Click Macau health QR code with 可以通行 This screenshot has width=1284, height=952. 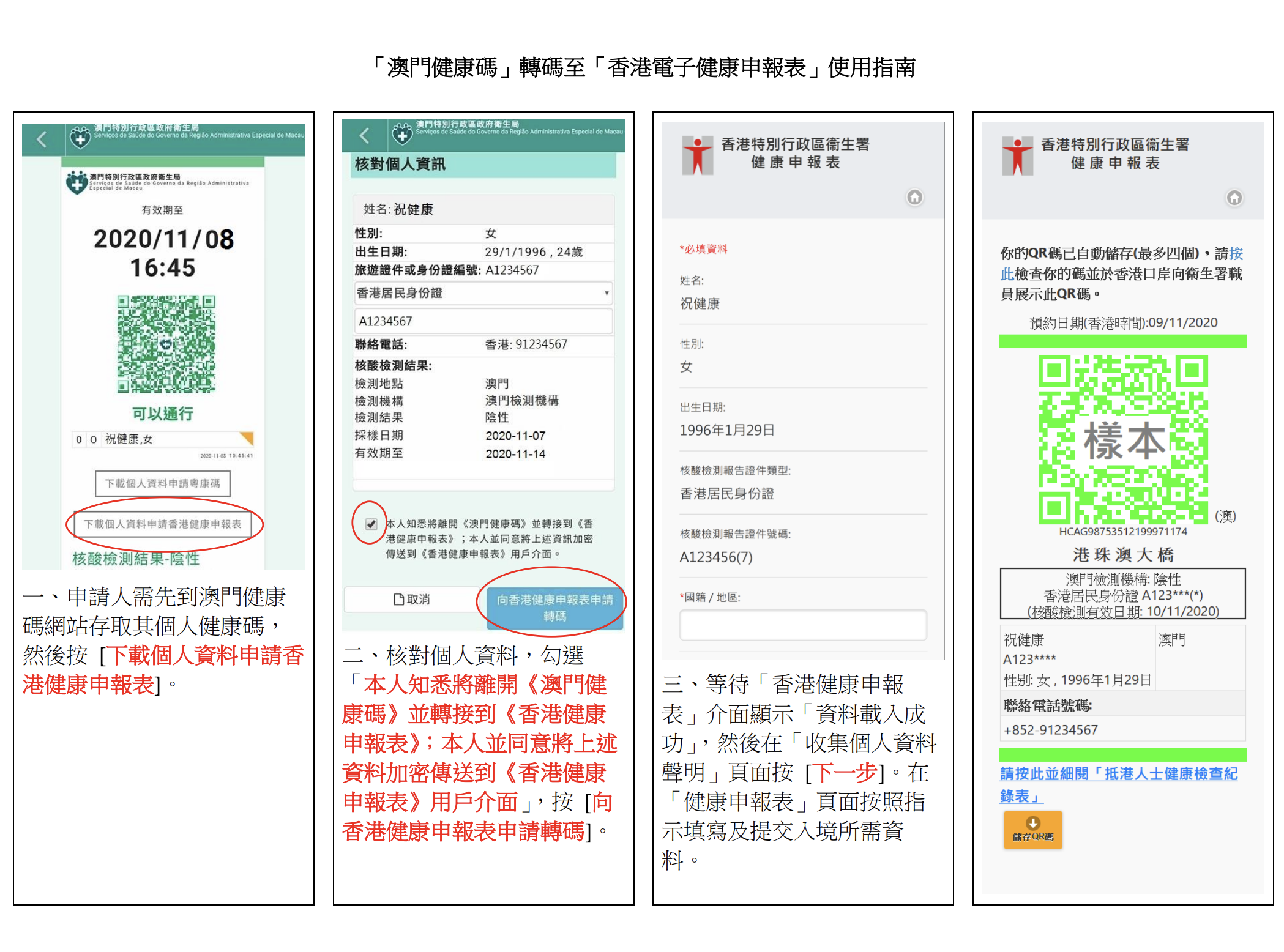pos(166,344)
